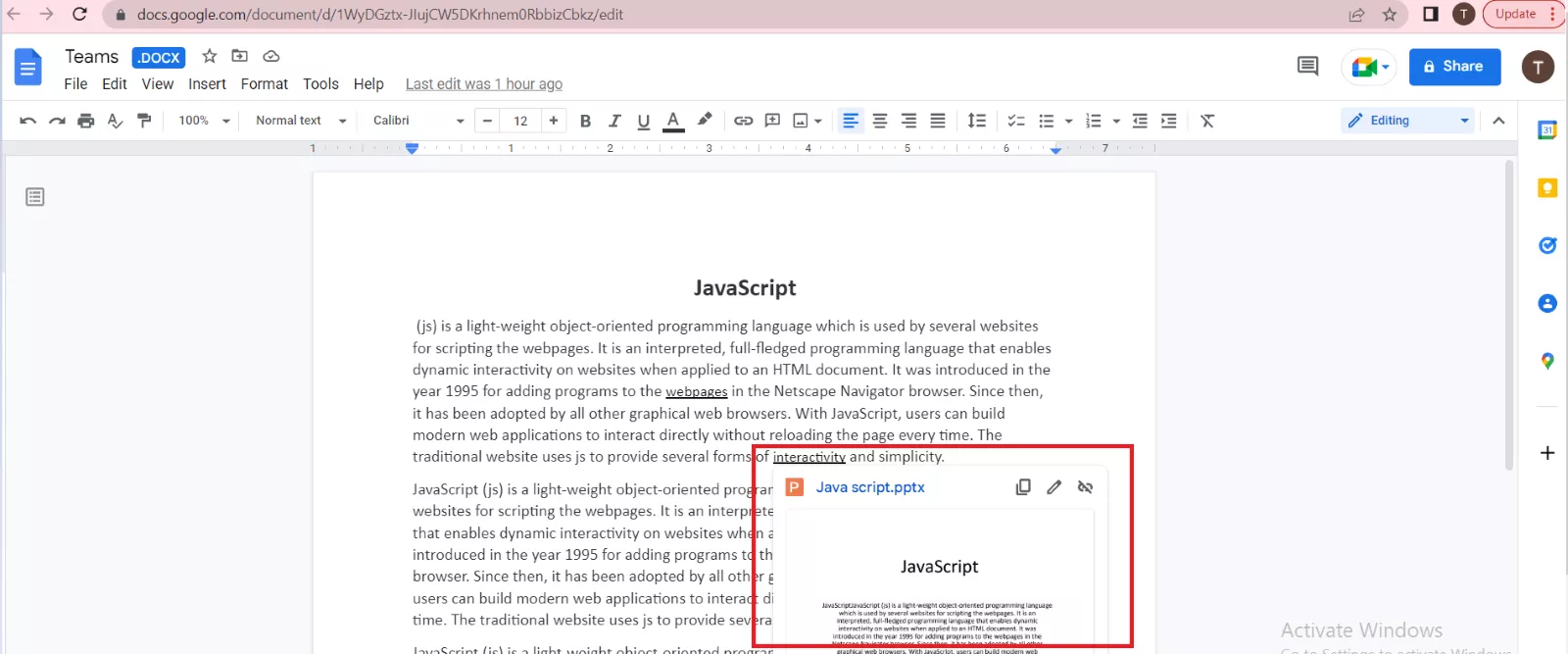Go to Docs home icon
Screen dimensions: 1568x654
tap(27, 67)
